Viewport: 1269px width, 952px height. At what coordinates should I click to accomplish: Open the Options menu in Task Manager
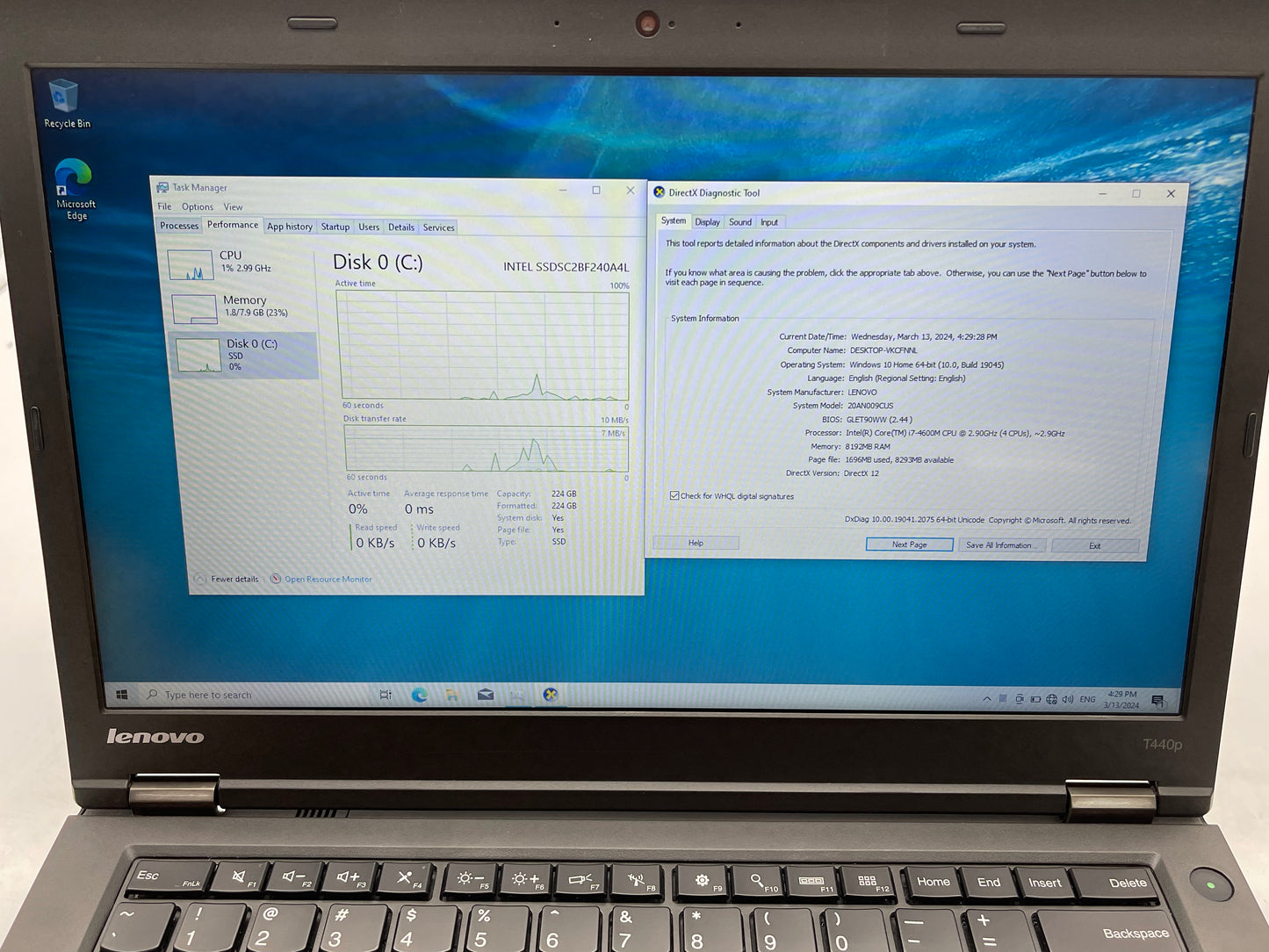pos(197,206)
